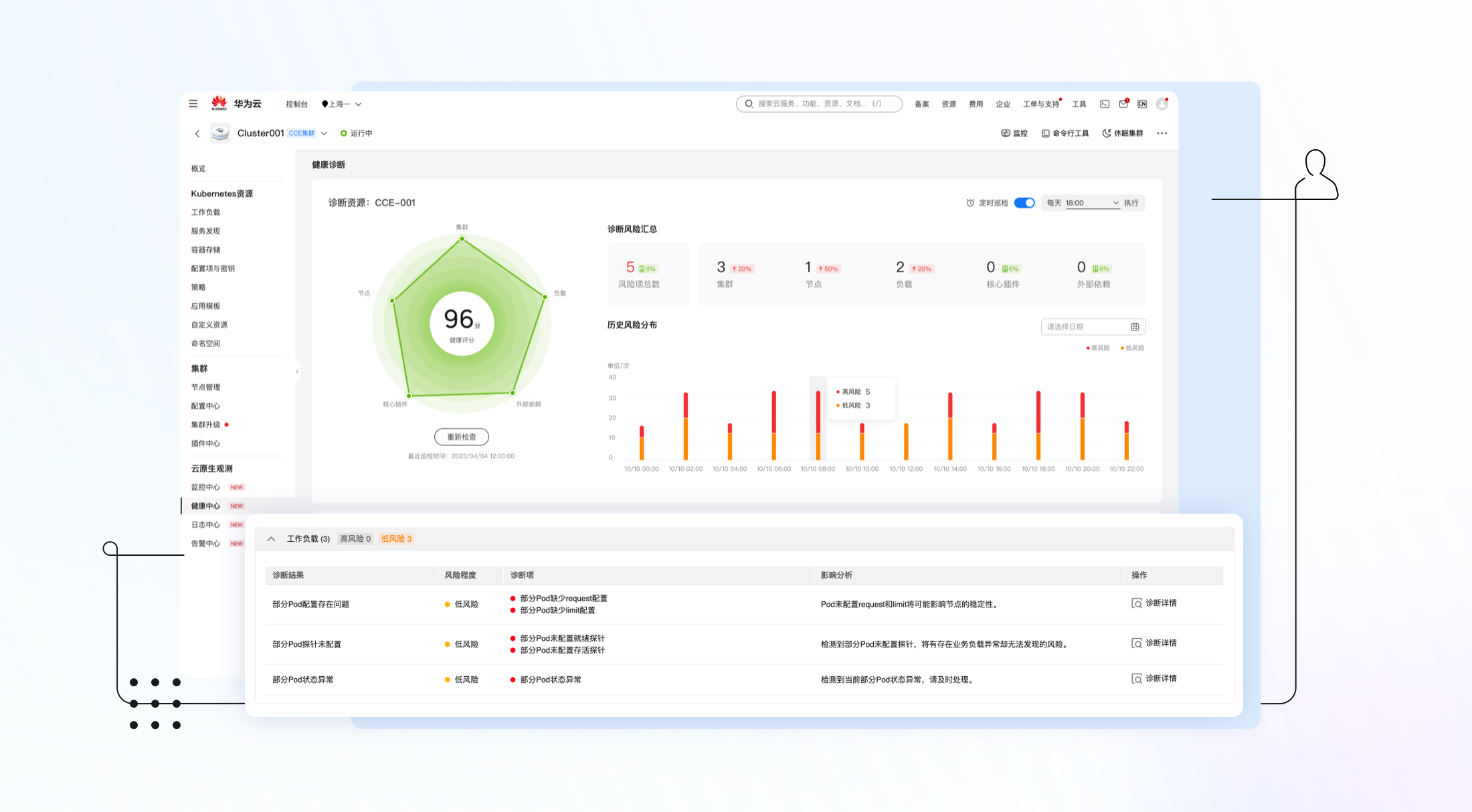Click the back arrow beside Cluster001
The image size is (1472, 812).
[x=197, y=134]
